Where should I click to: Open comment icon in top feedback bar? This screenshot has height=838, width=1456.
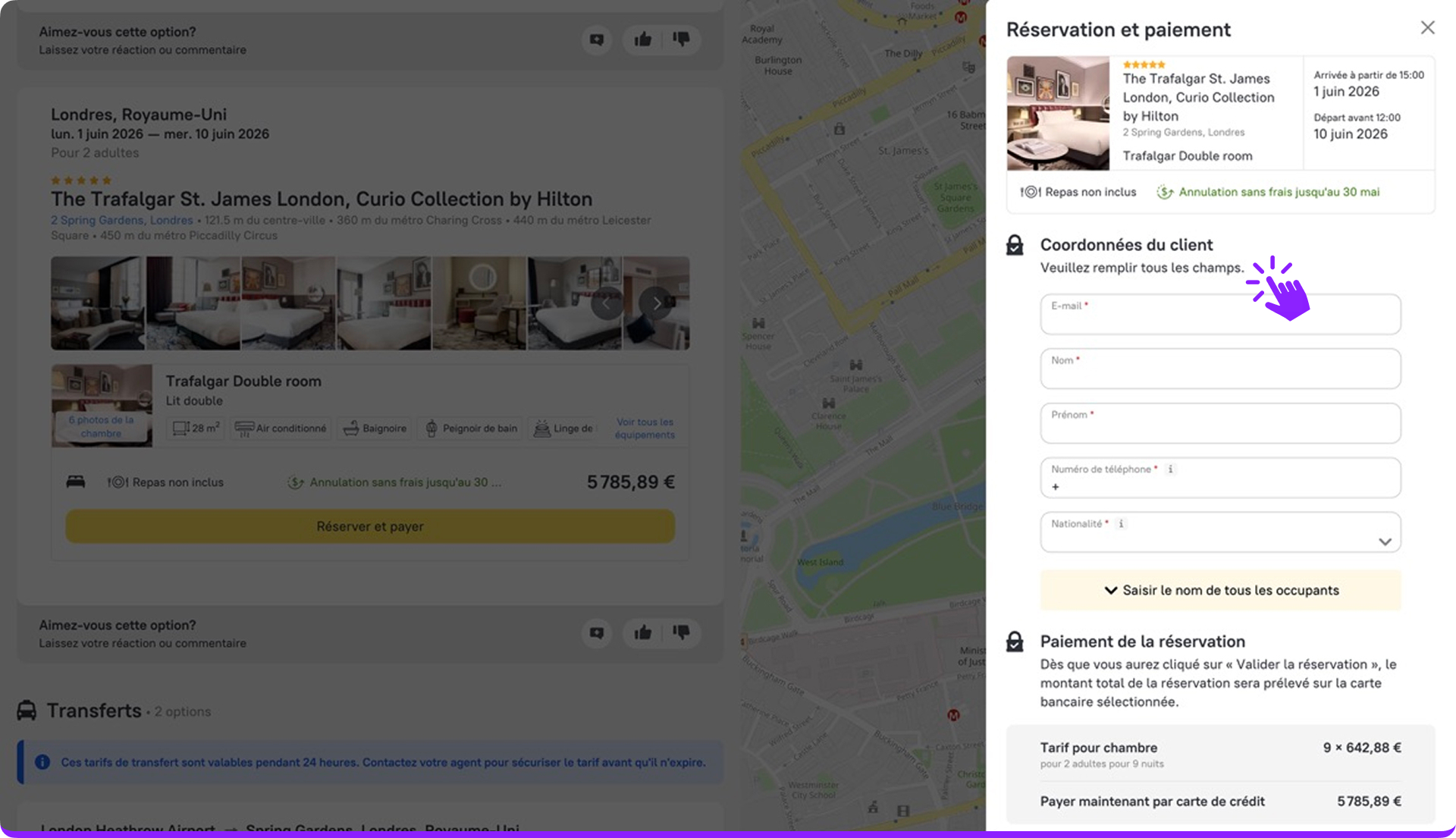597,39
